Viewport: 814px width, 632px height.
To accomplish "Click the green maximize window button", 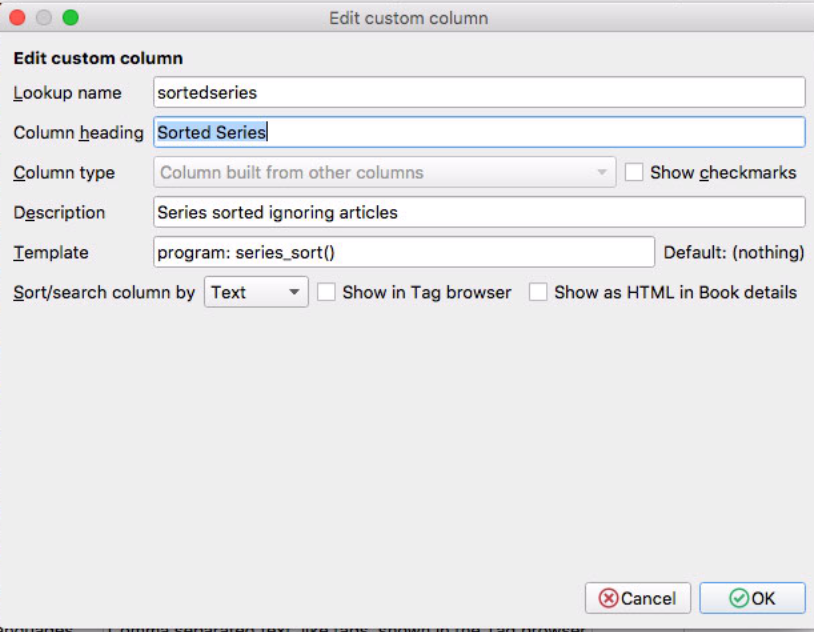I will click(x=70, y=18).
